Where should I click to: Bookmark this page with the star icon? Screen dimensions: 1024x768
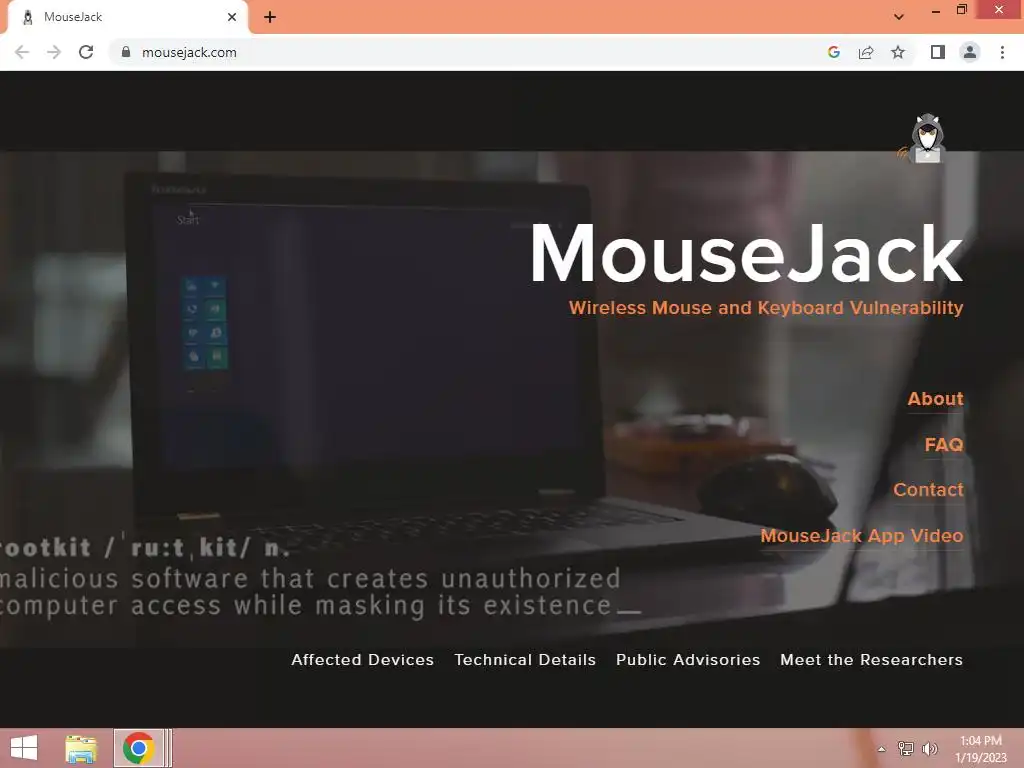pyautogui.click(x=898, y=52)
